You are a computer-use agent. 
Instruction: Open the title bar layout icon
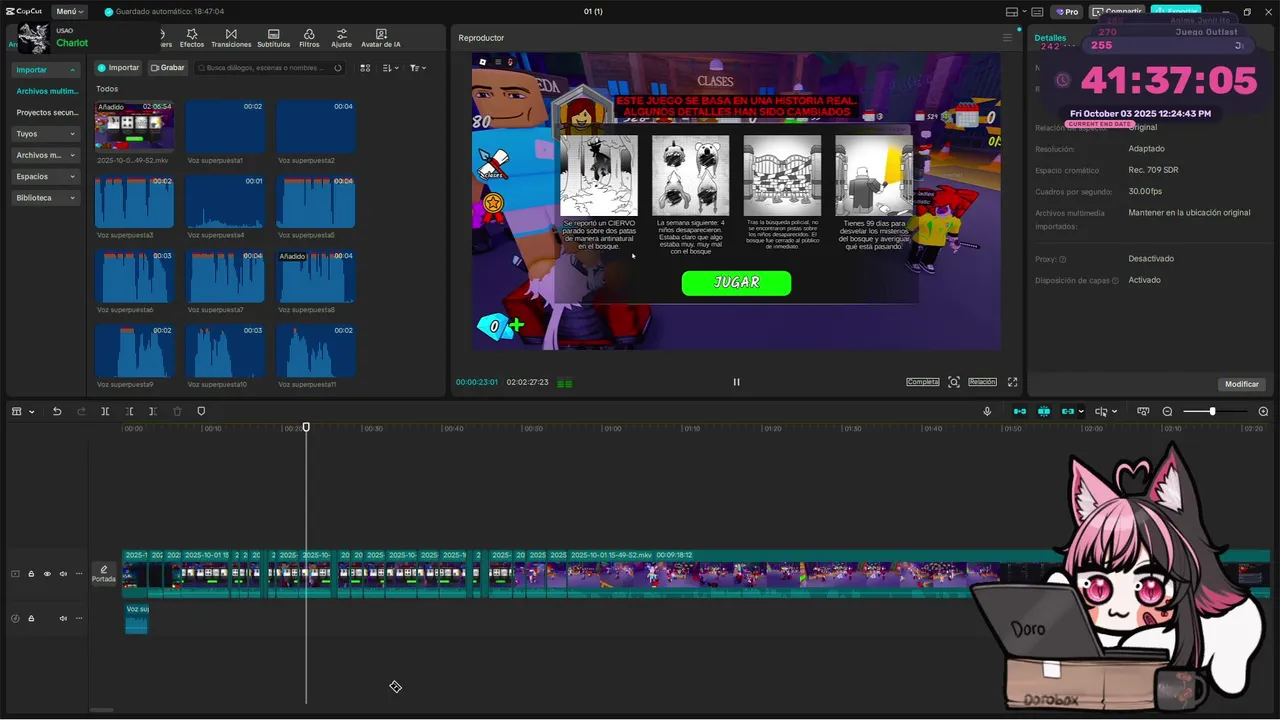(x=1014, y=12)
